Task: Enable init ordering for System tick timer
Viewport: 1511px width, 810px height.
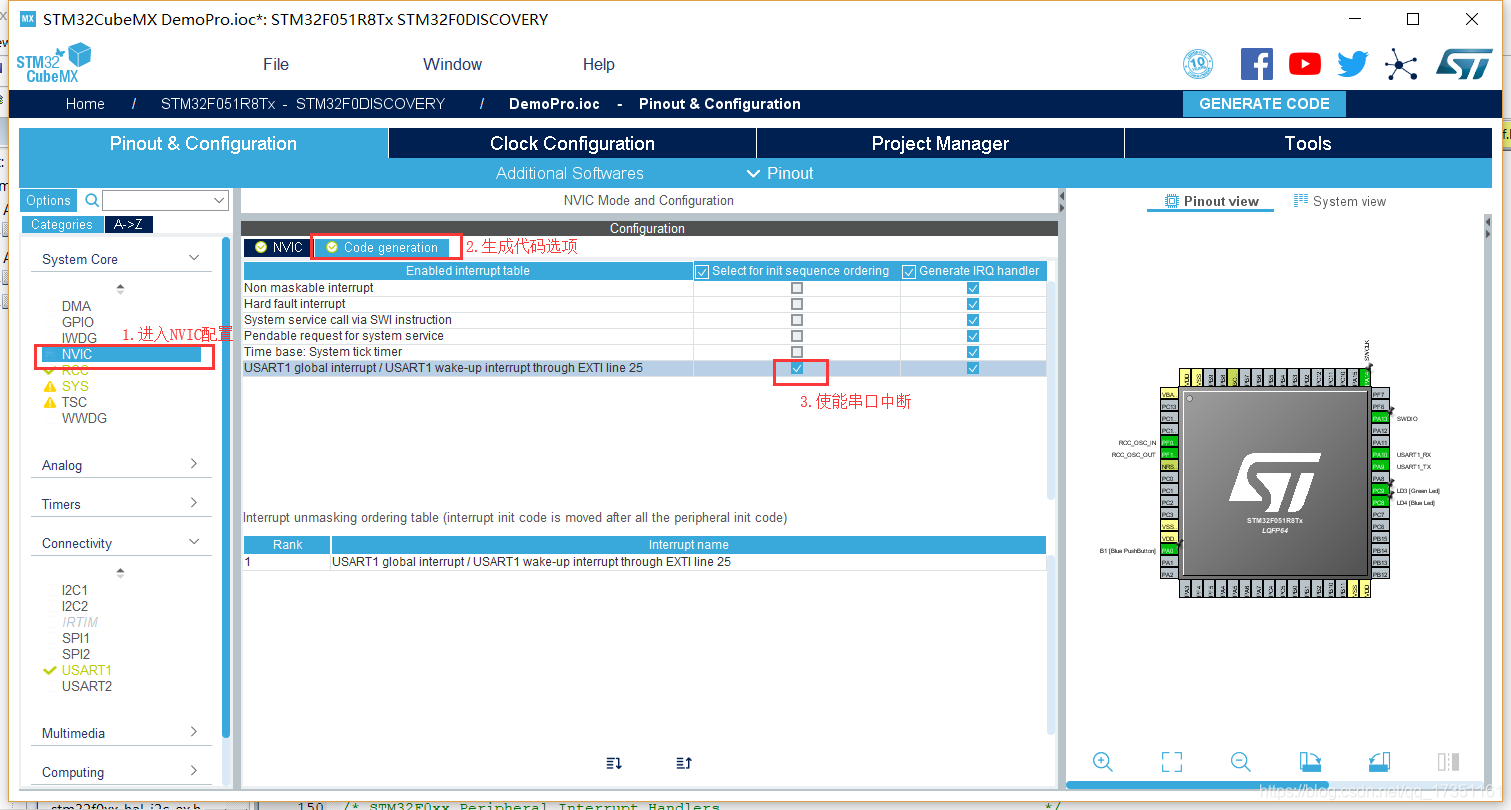Action: pos(797,352)
